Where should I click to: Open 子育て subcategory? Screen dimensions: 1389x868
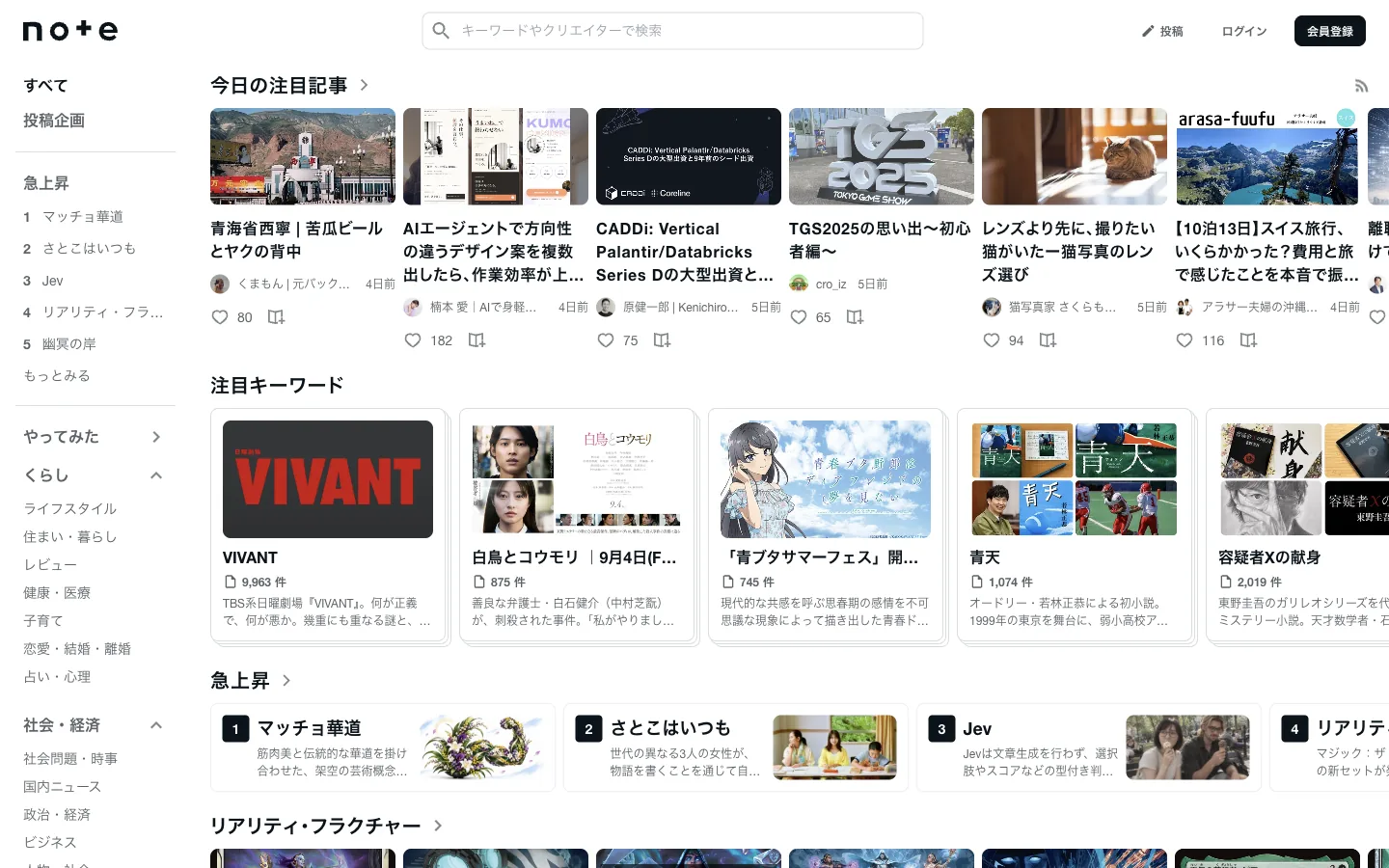click(x=43, y=620)
